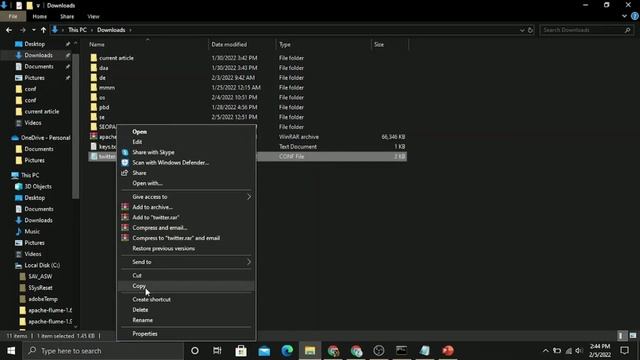This screenshot has width=640, height=360.
Task: Click the Forward navigation arrow
Action: pos(22,30)
